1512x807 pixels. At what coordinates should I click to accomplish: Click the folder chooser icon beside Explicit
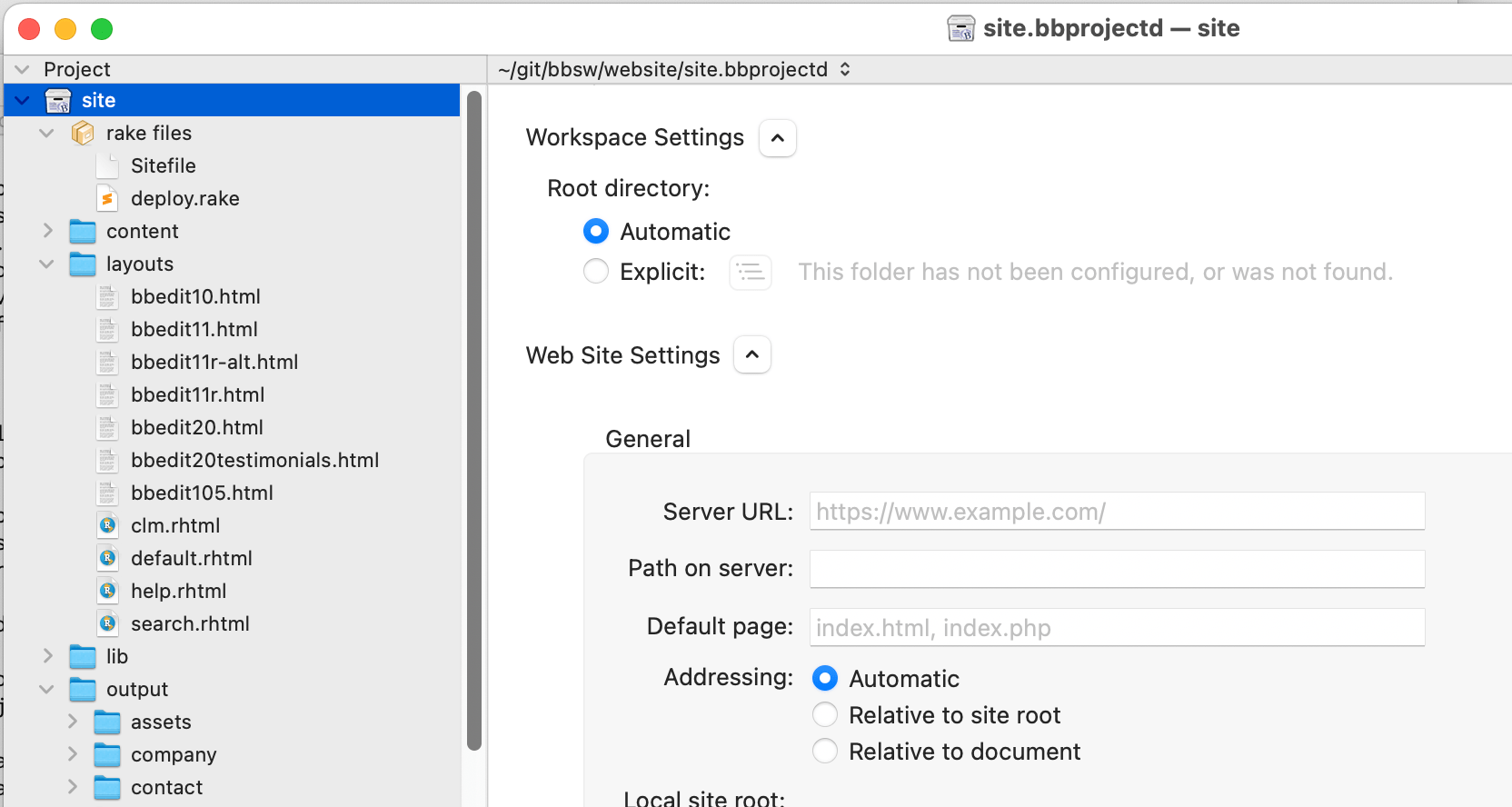[x=750, y=272]
